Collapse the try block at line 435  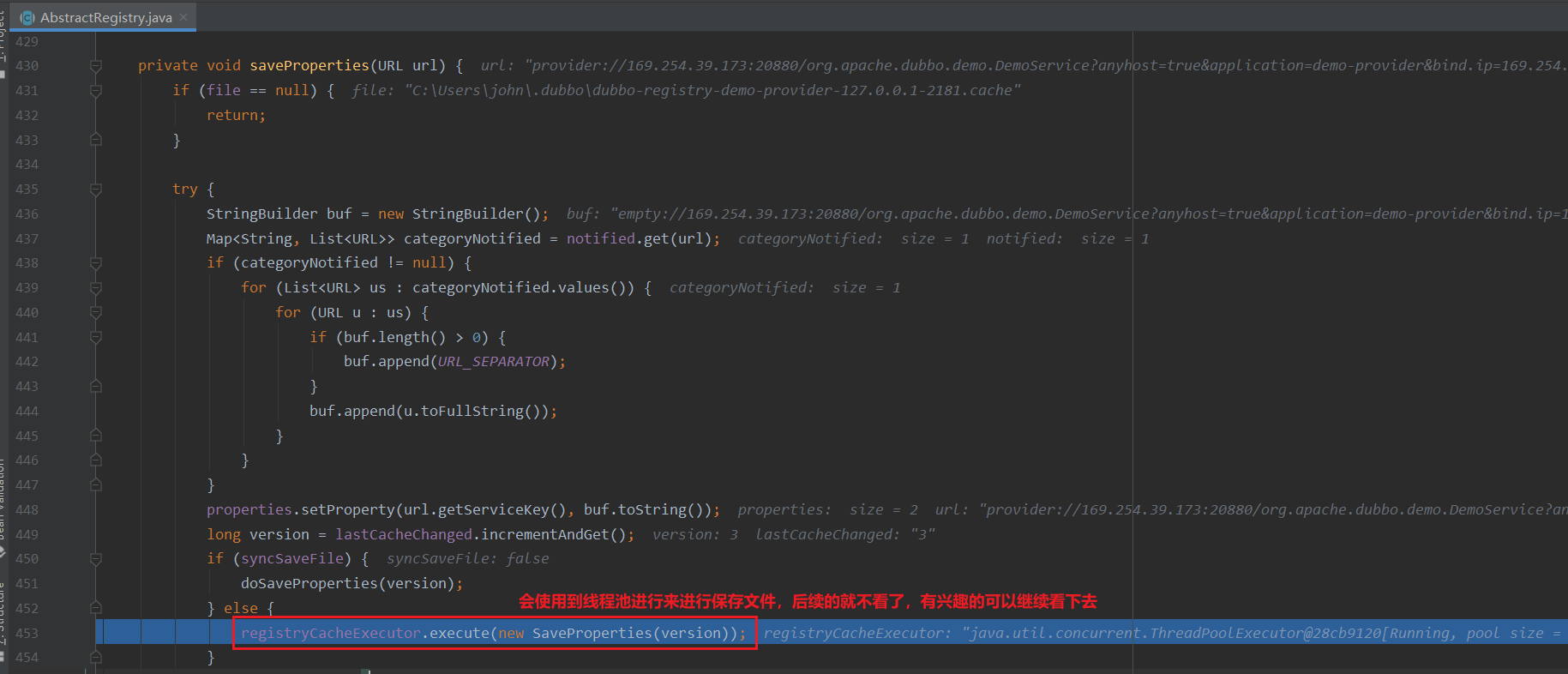pyautogui.click(x=96, y=190)
